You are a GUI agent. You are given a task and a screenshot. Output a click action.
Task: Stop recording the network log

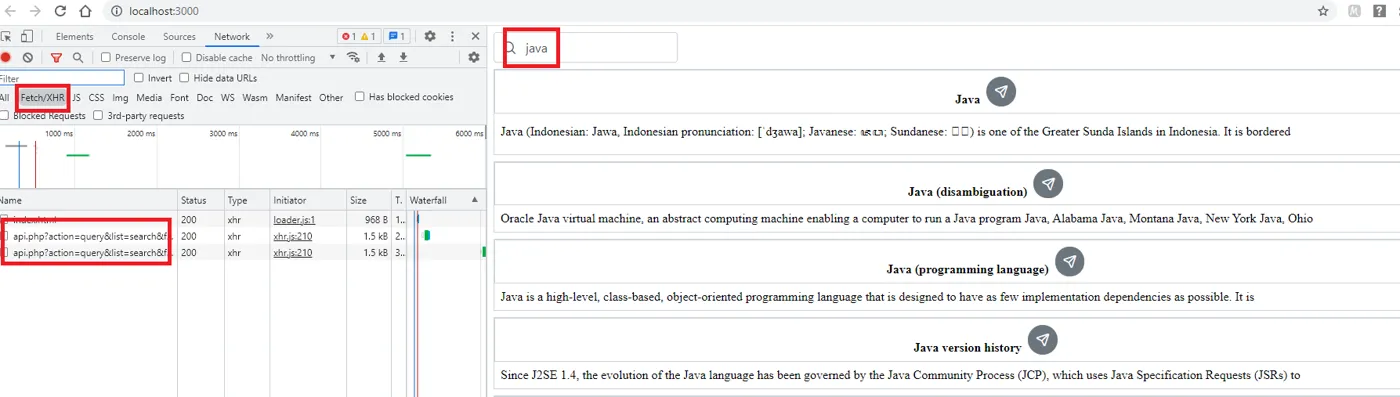[6, 58]
